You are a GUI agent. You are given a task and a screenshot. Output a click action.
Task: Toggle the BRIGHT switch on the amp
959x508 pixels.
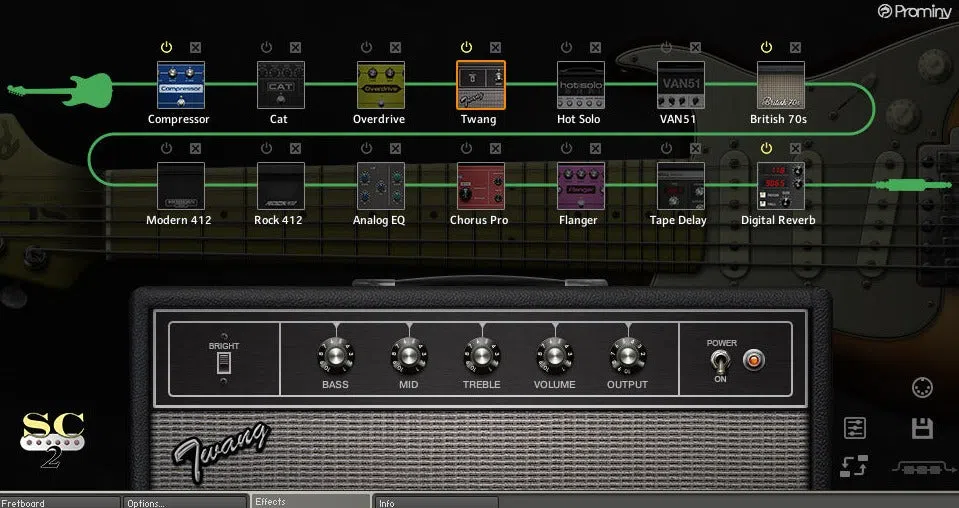coord(223,363)
